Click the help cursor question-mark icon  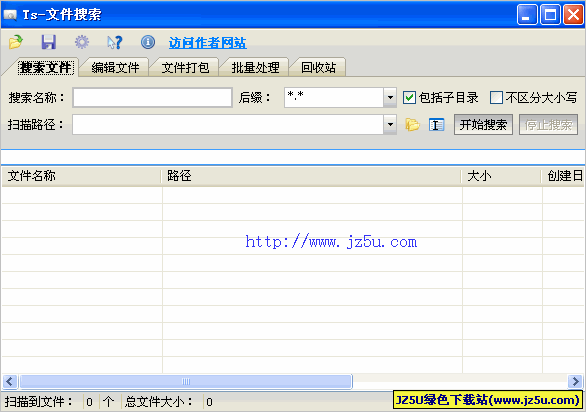[x=115, y=42]
